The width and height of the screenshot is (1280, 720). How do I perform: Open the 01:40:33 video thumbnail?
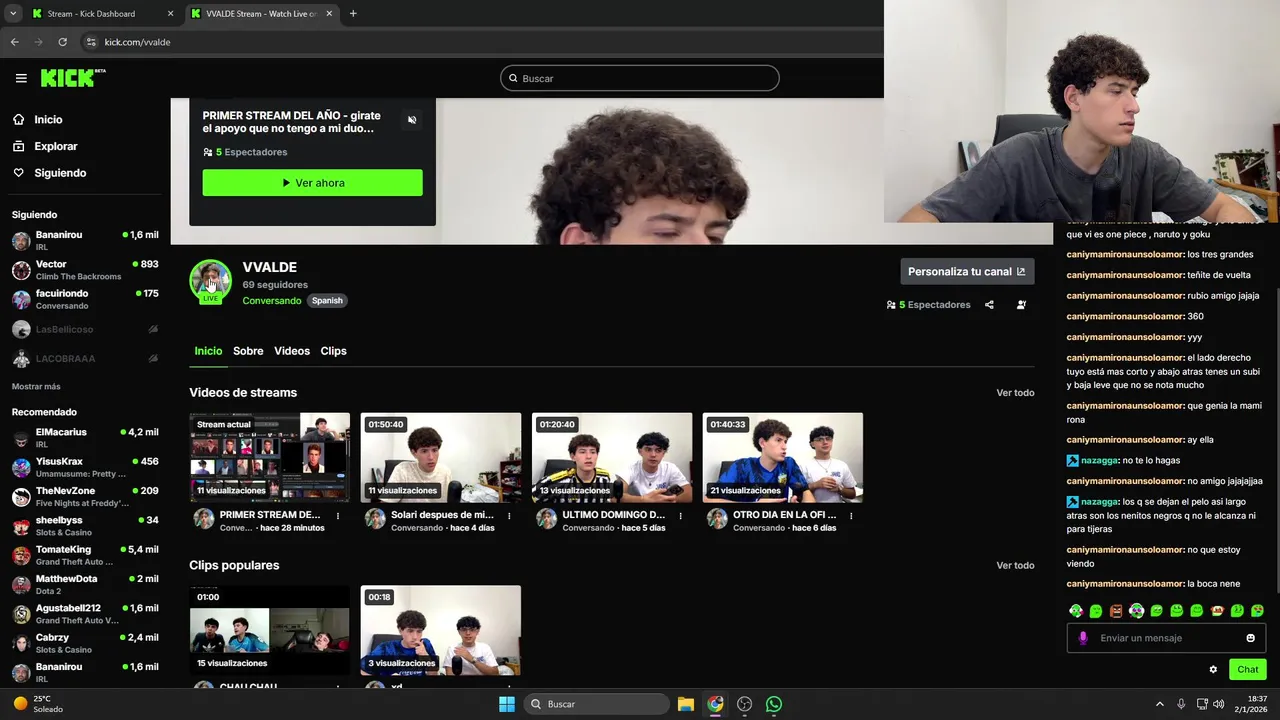click(x=783, y=457)
